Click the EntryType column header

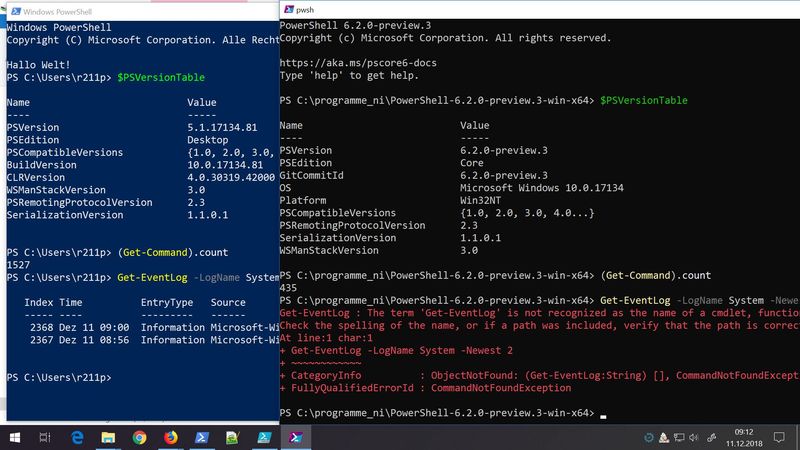(x=167, y=303)
